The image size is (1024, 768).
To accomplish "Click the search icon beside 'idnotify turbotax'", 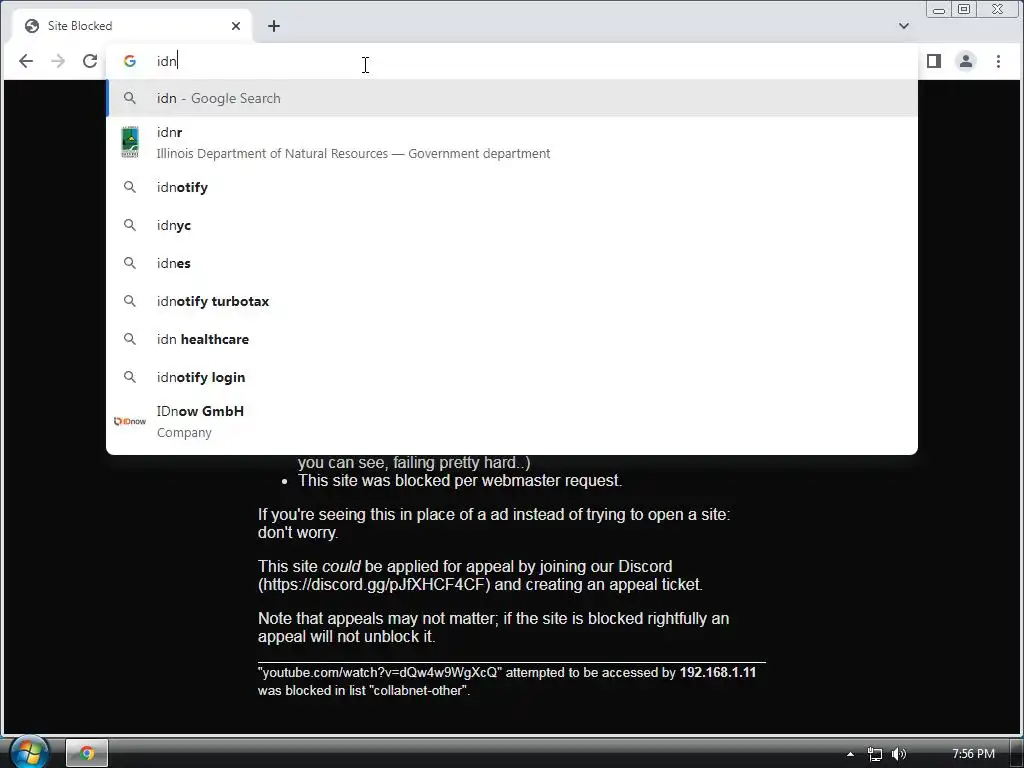I will pos(130,300).
